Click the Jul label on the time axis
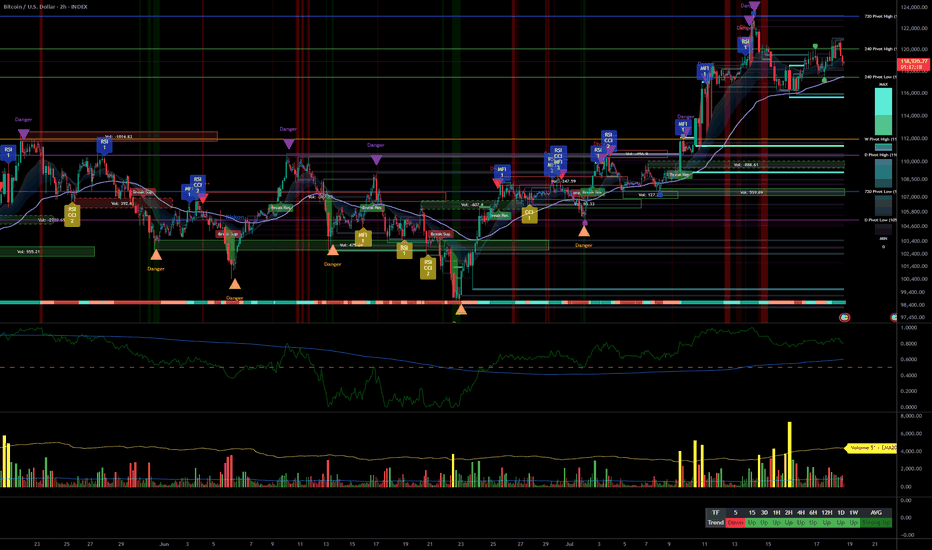Viewport: 932px width, 550px height. pos(569,543)
